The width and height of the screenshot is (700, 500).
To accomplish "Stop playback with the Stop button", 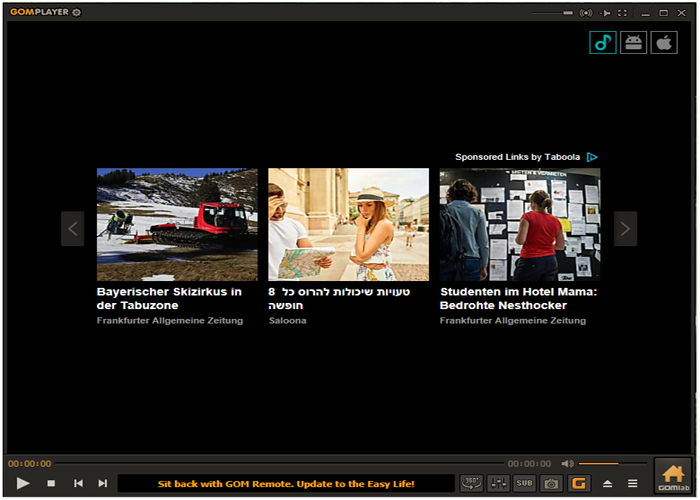I will pos(51,483).
